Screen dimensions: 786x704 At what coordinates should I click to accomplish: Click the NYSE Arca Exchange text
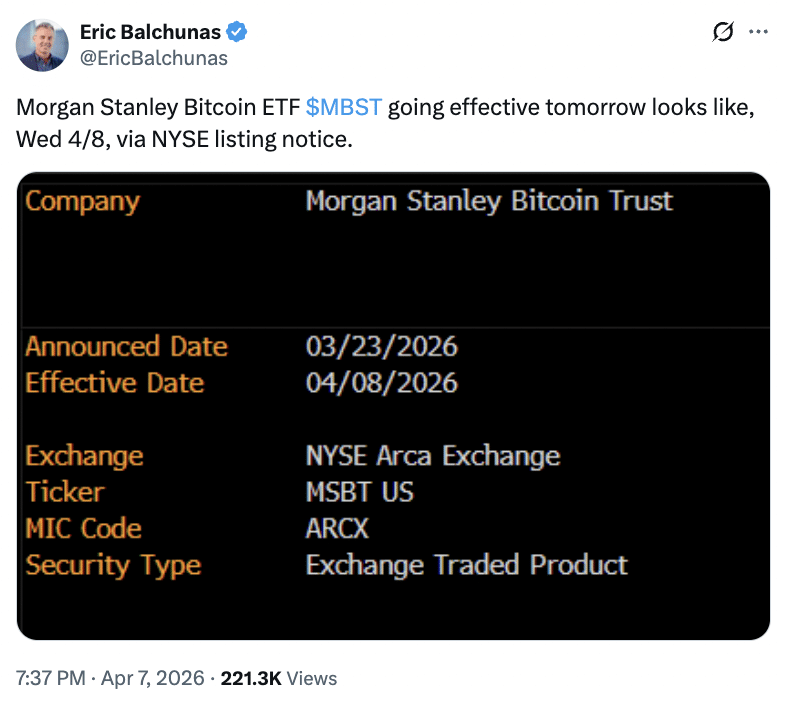(x=432, y=456)
